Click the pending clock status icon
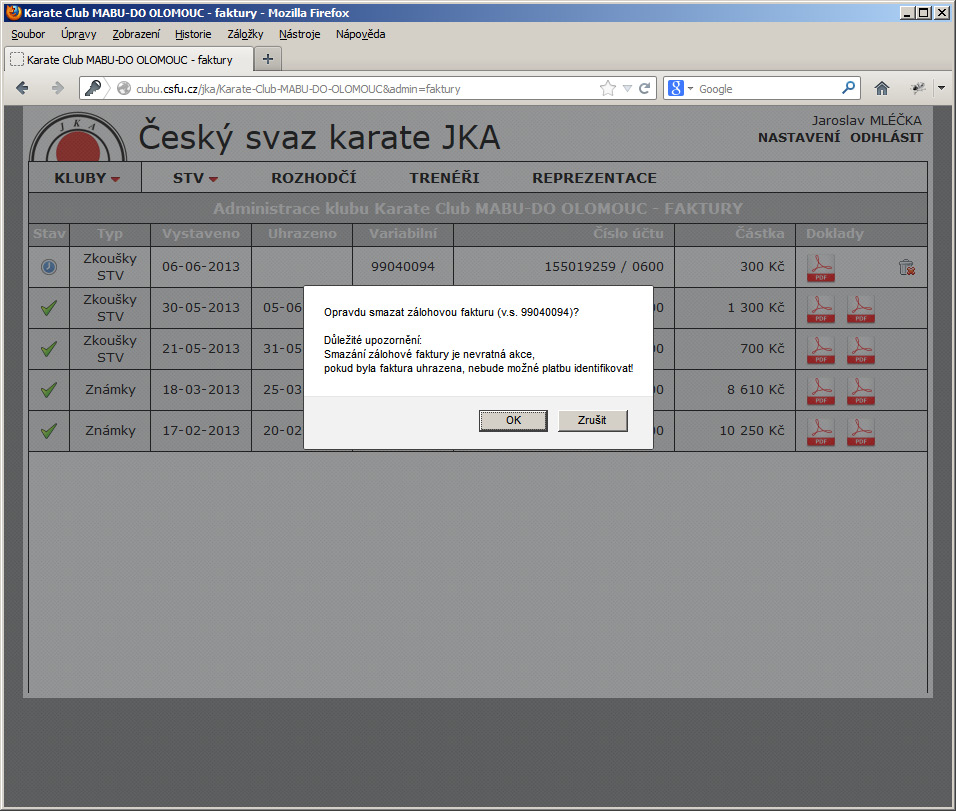Image resolution: width=956 pixels, height=811 pixels. [x=49, y=266]
